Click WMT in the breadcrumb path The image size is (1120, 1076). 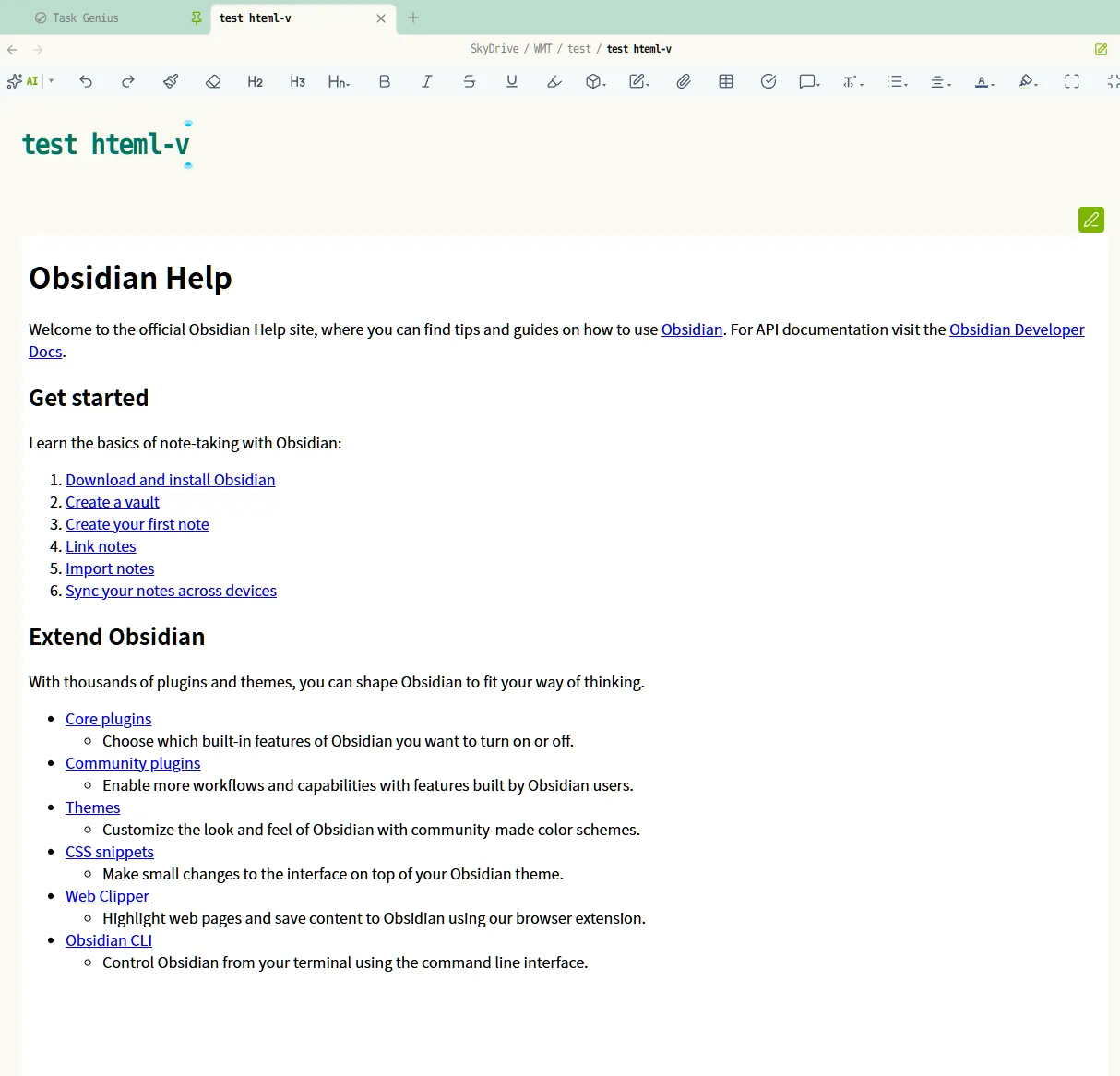coord(542,49)
